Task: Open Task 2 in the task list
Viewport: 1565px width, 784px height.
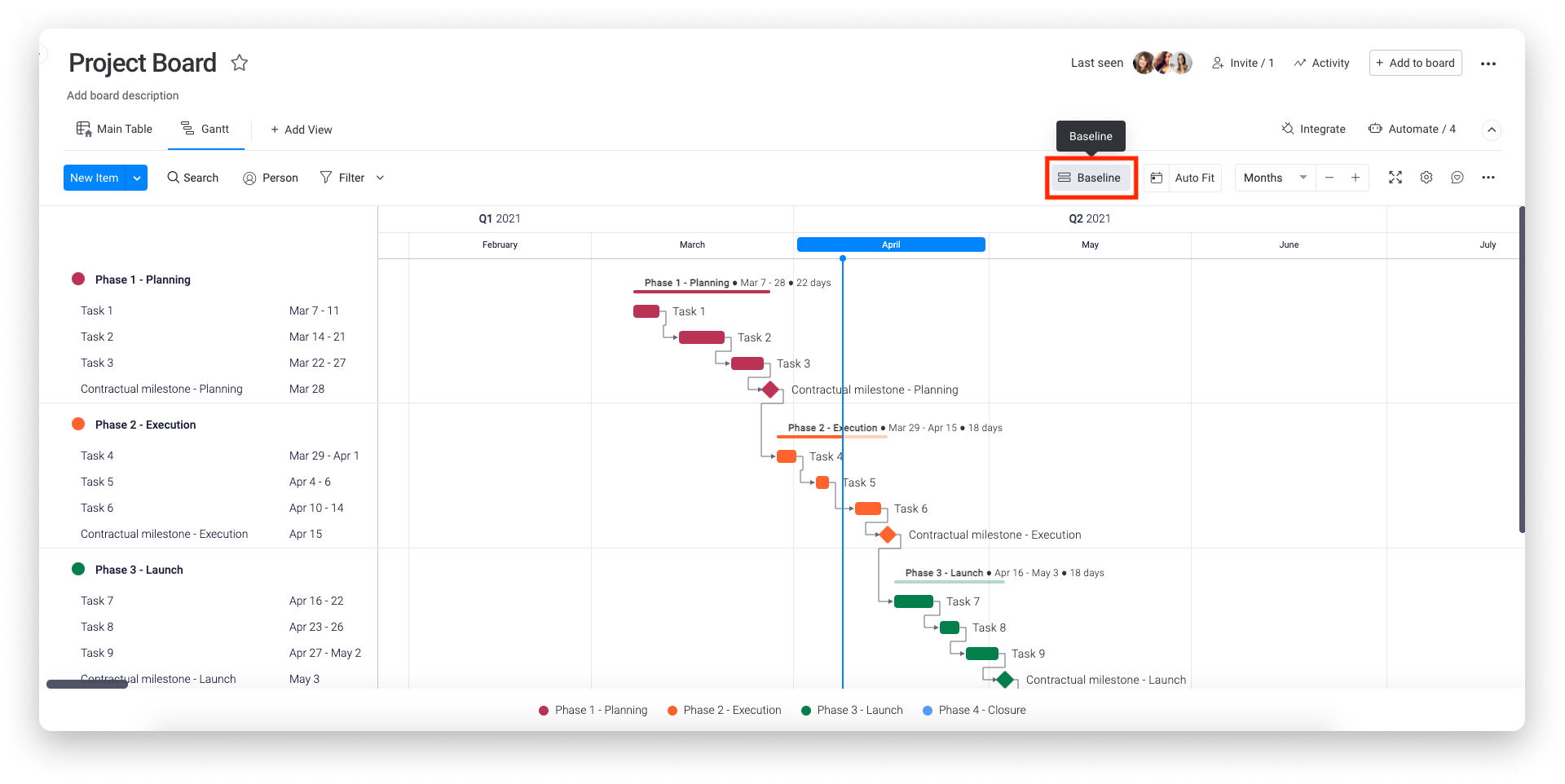Action: (x=97, y=337)
